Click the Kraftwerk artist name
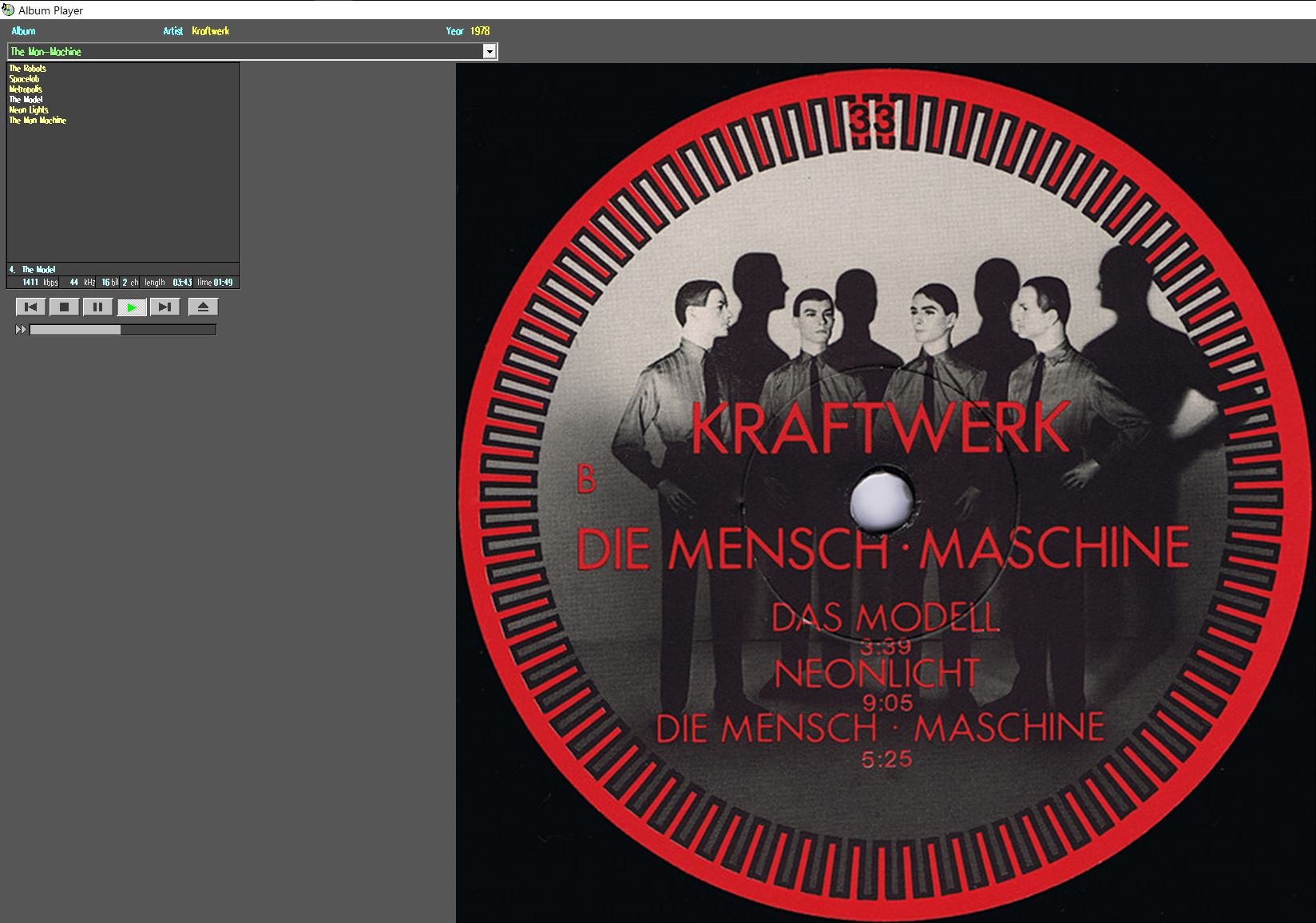Screen dimensions: 1316x923 pyautogui.click(x=211, y=31)
